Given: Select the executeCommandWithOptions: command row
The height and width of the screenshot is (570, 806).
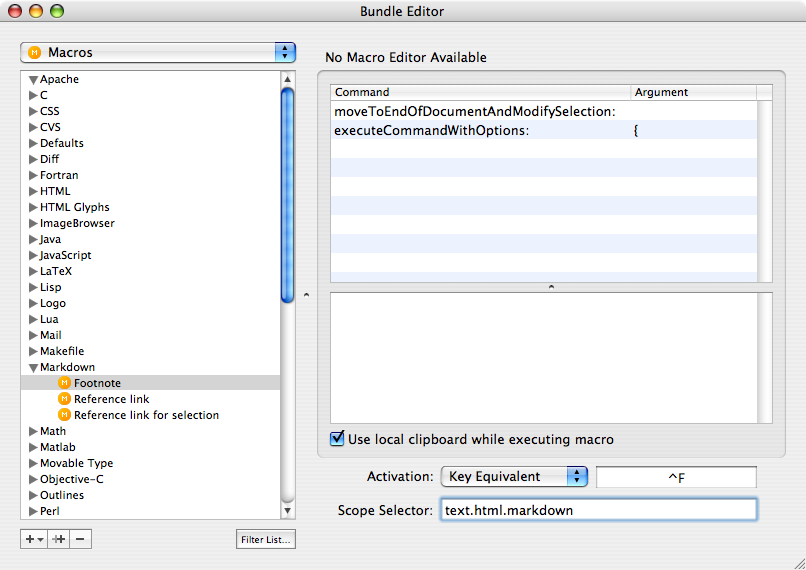Looking at the screenshot, I should (x=543, y=130).
